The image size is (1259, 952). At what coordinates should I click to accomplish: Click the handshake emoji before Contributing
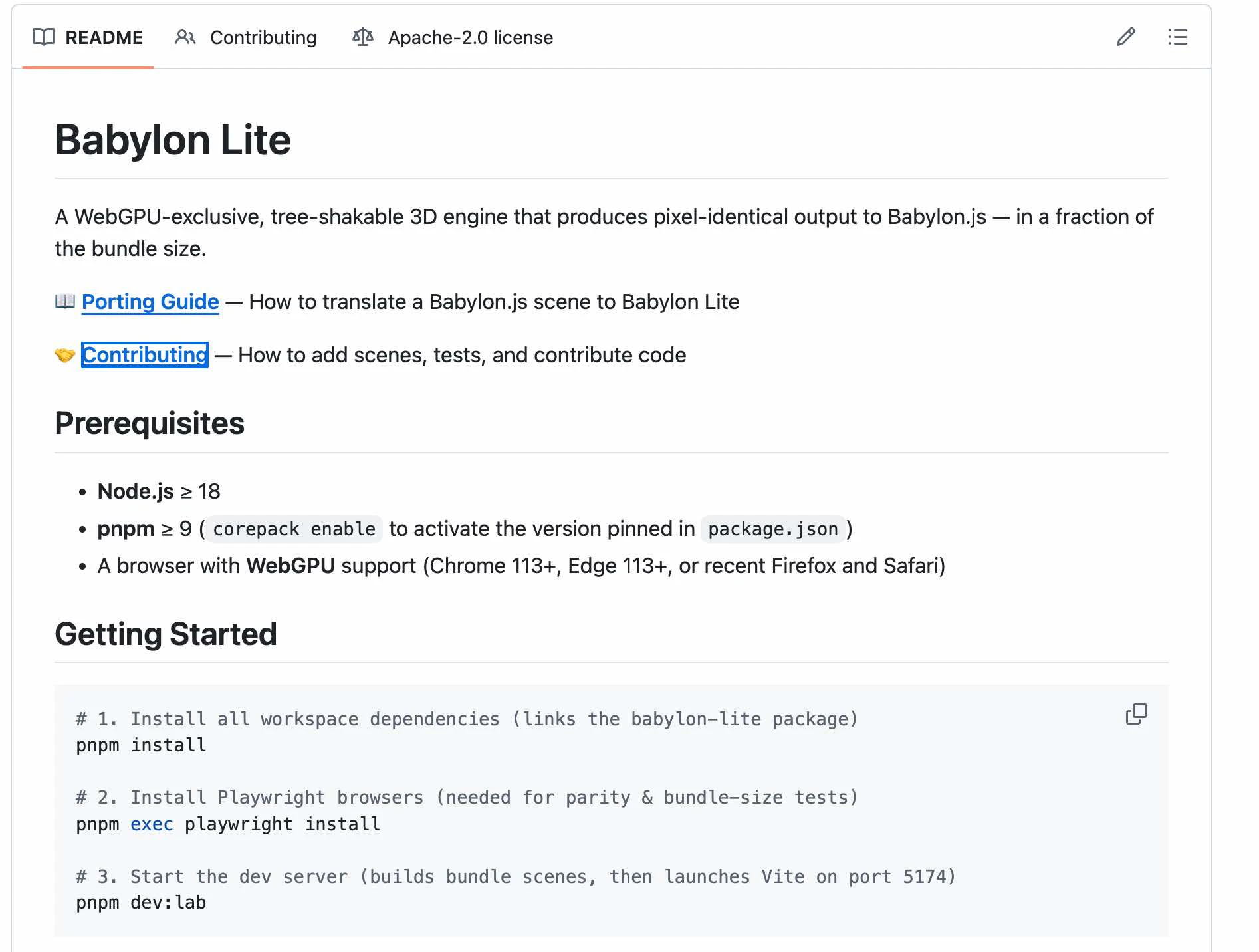click(x=65, y=355)
